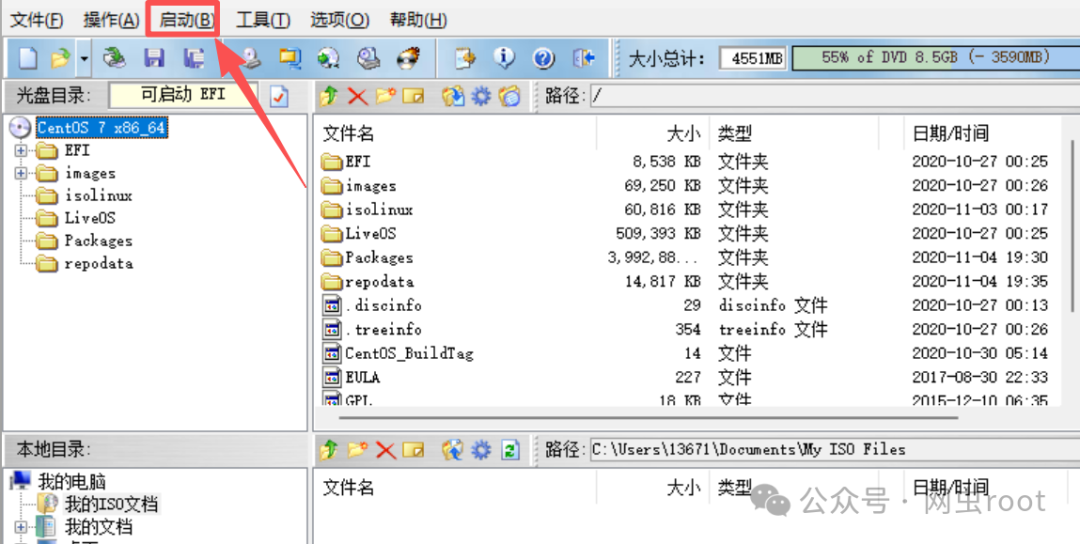The image size is (1080, 544).
Task: Expand the images folder tree node
Action: pos(20,173)
